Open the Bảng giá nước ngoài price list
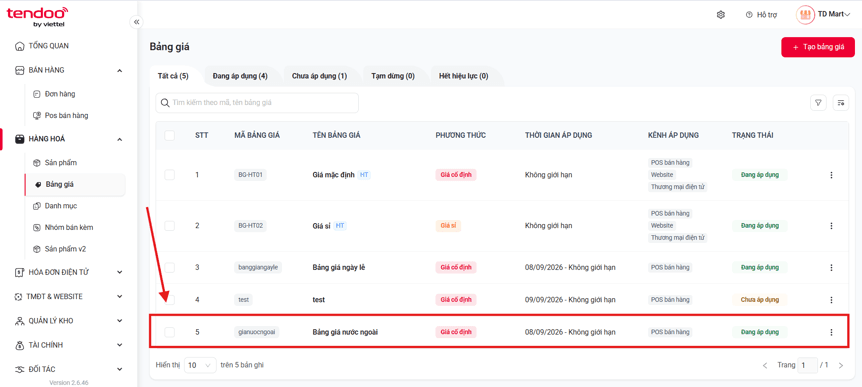The image size is (862, 387). point(345,332)
